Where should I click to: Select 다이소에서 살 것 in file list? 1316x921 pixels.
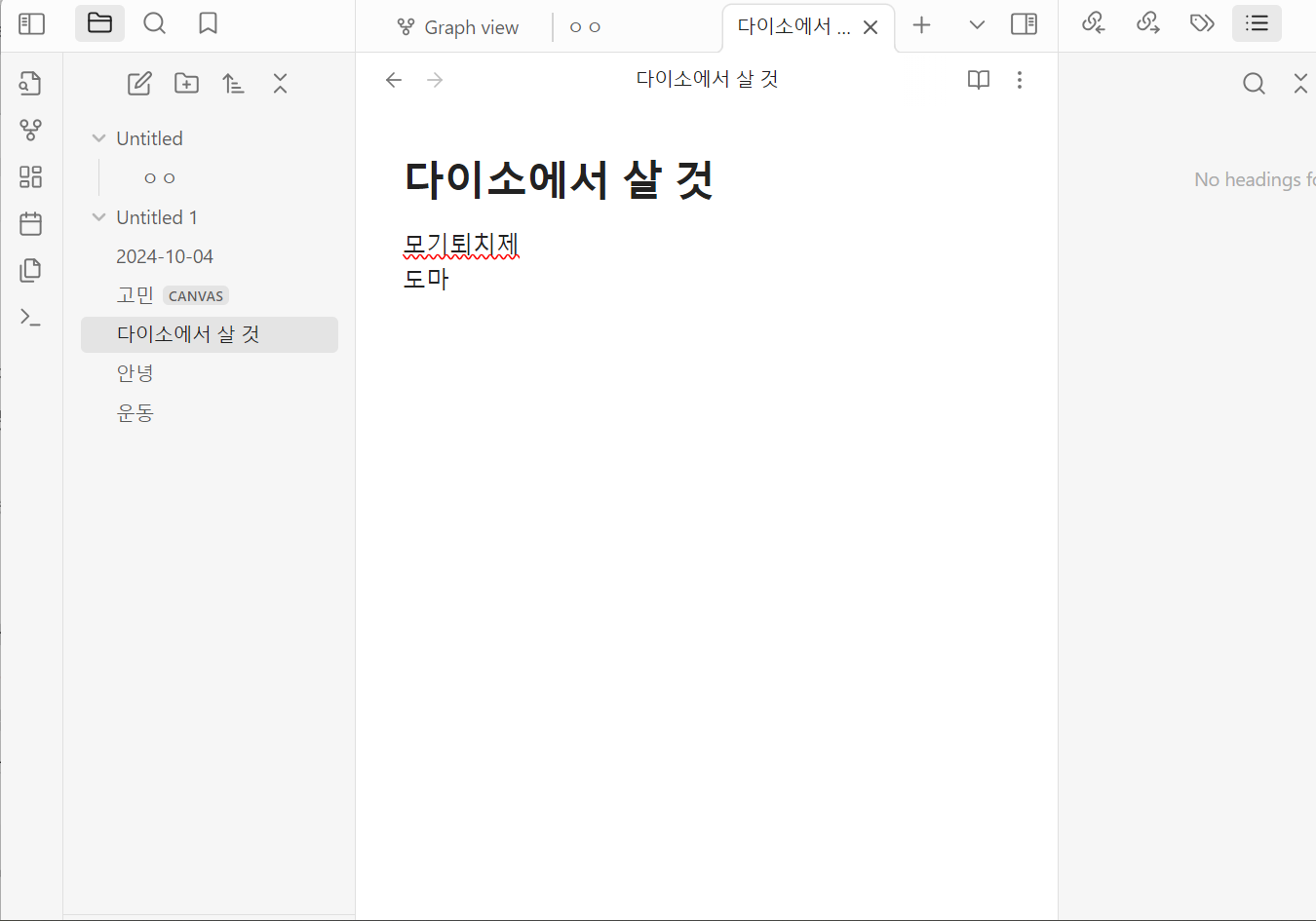210,334
